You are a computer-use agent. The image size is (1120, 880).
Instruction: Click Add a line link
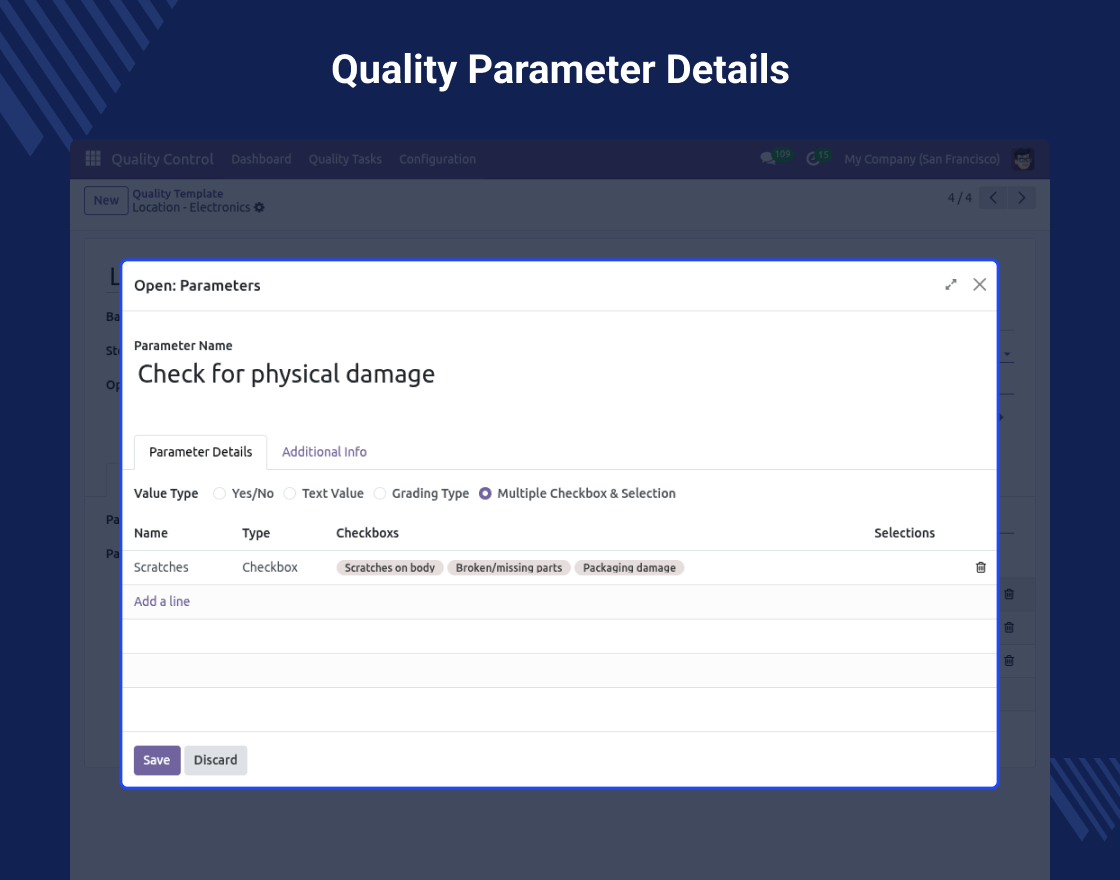click(162, 601)
